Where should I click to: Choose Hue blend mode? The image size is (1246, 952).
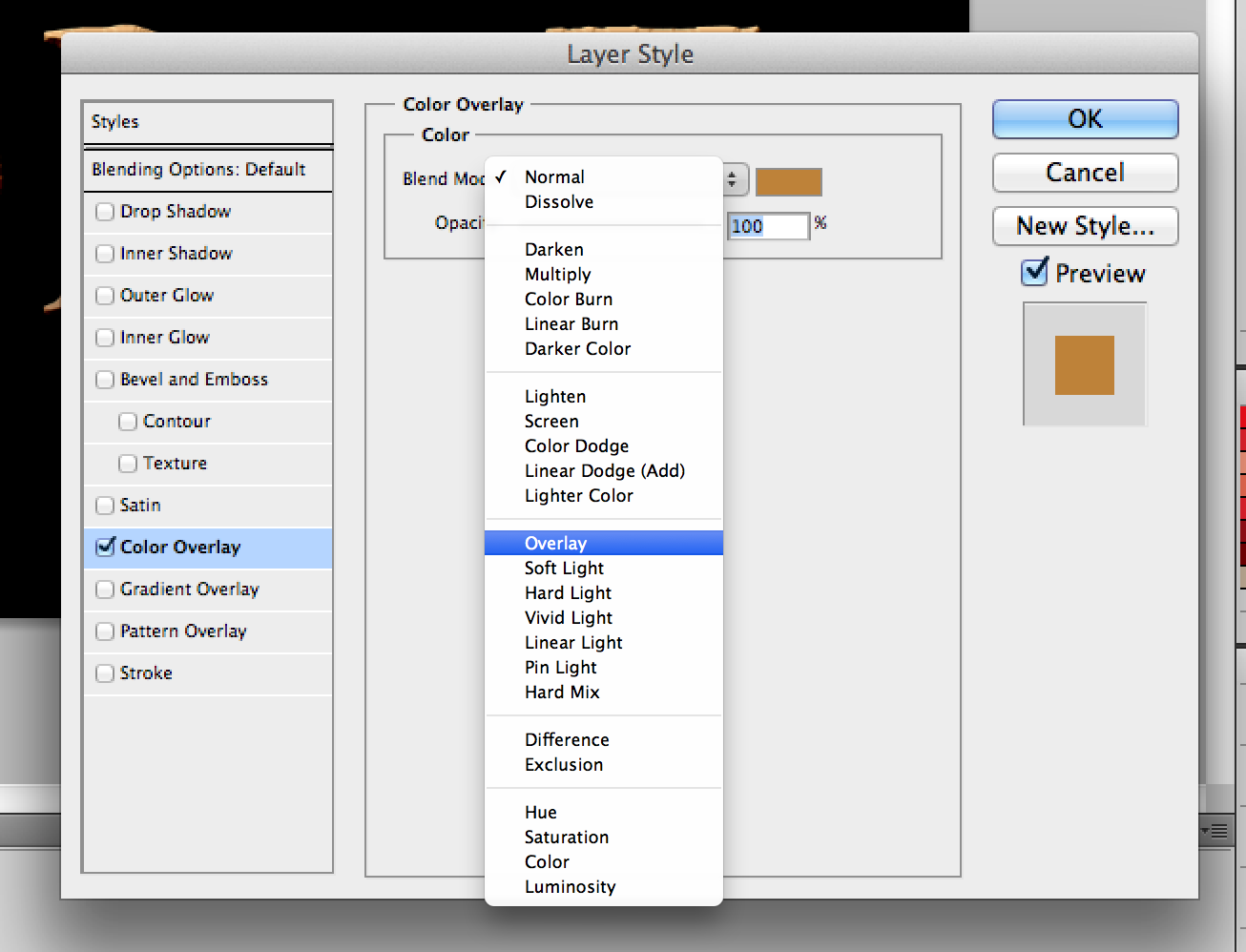tap(603, 813)
